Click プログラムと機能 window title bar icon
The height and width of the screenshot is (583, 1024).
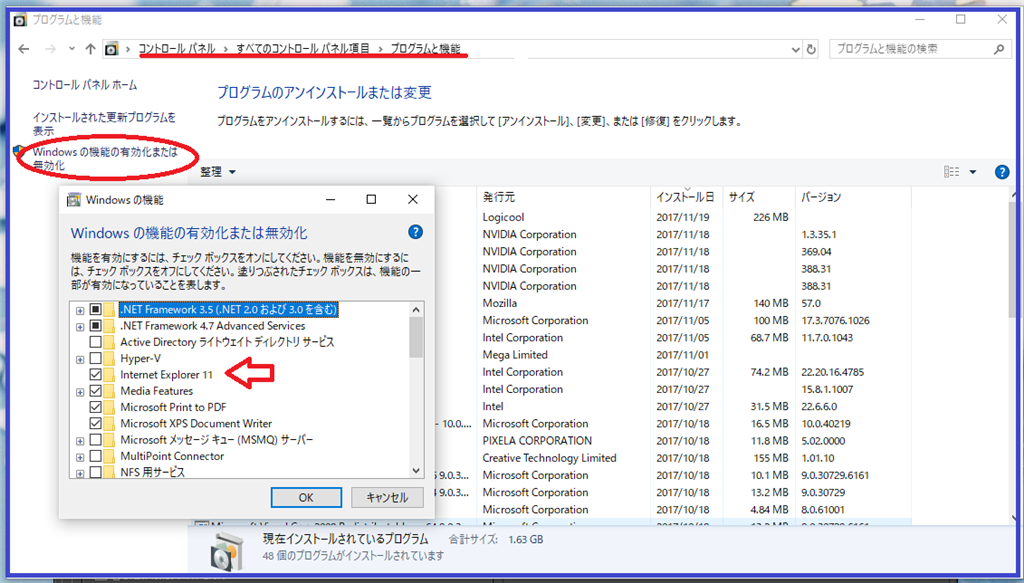pyautogui.click(x=21, y=20)
